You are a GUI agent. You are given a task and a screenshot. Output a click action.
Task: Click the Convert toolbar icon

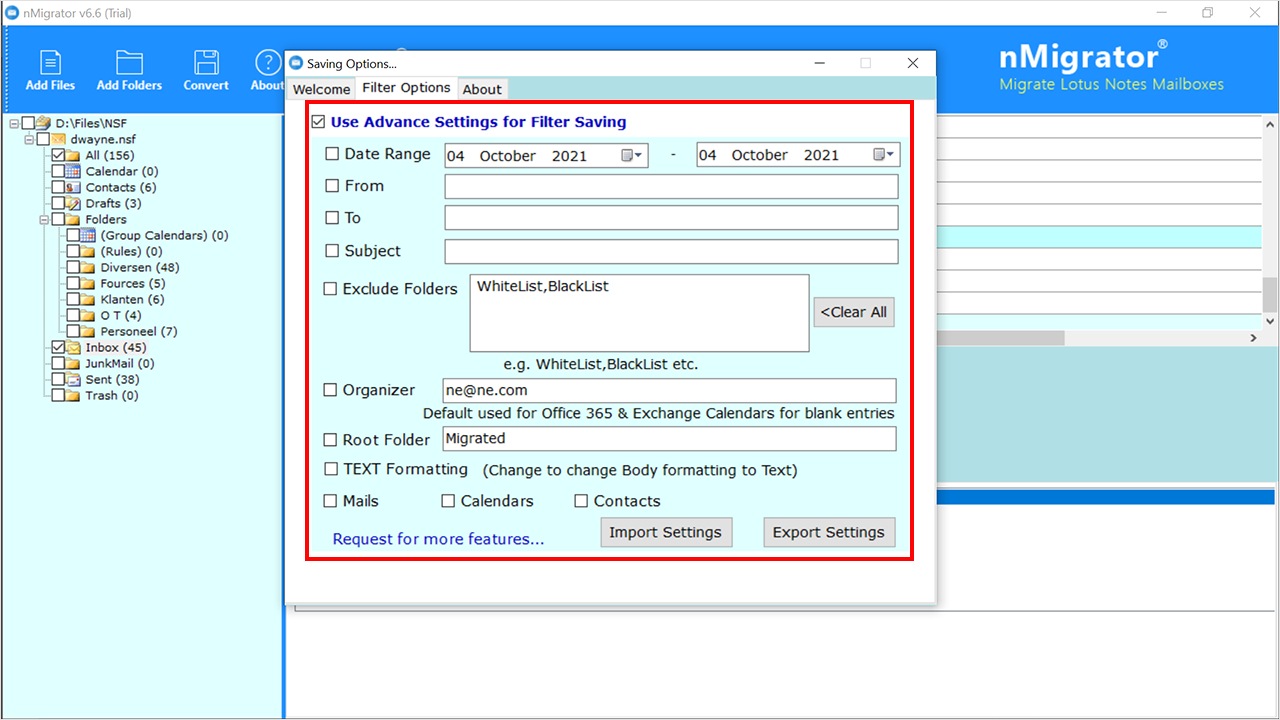pyautogui.click(x=206, y=62)
